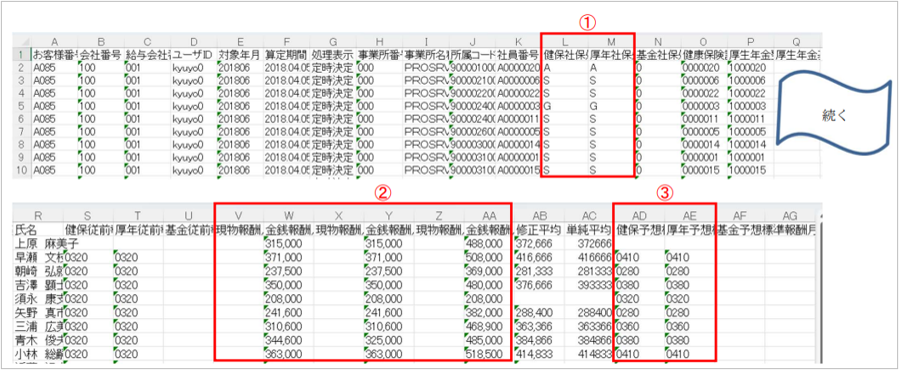Click the 算定期間 header cell
Viewport: 899px width, 370px height.
(286, 55)
